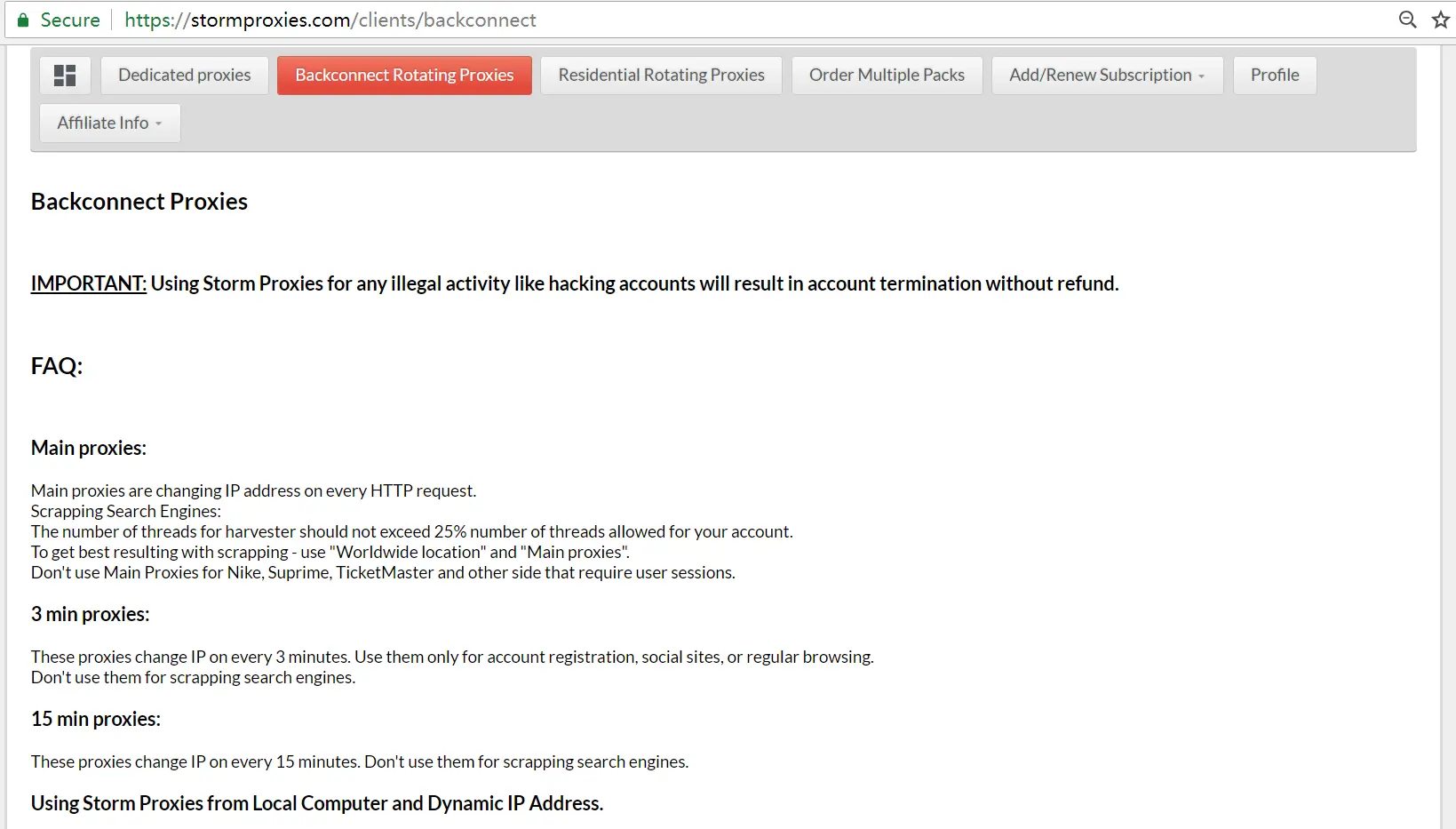Expand the Affiliate Info dropdown

coord(110,123)
